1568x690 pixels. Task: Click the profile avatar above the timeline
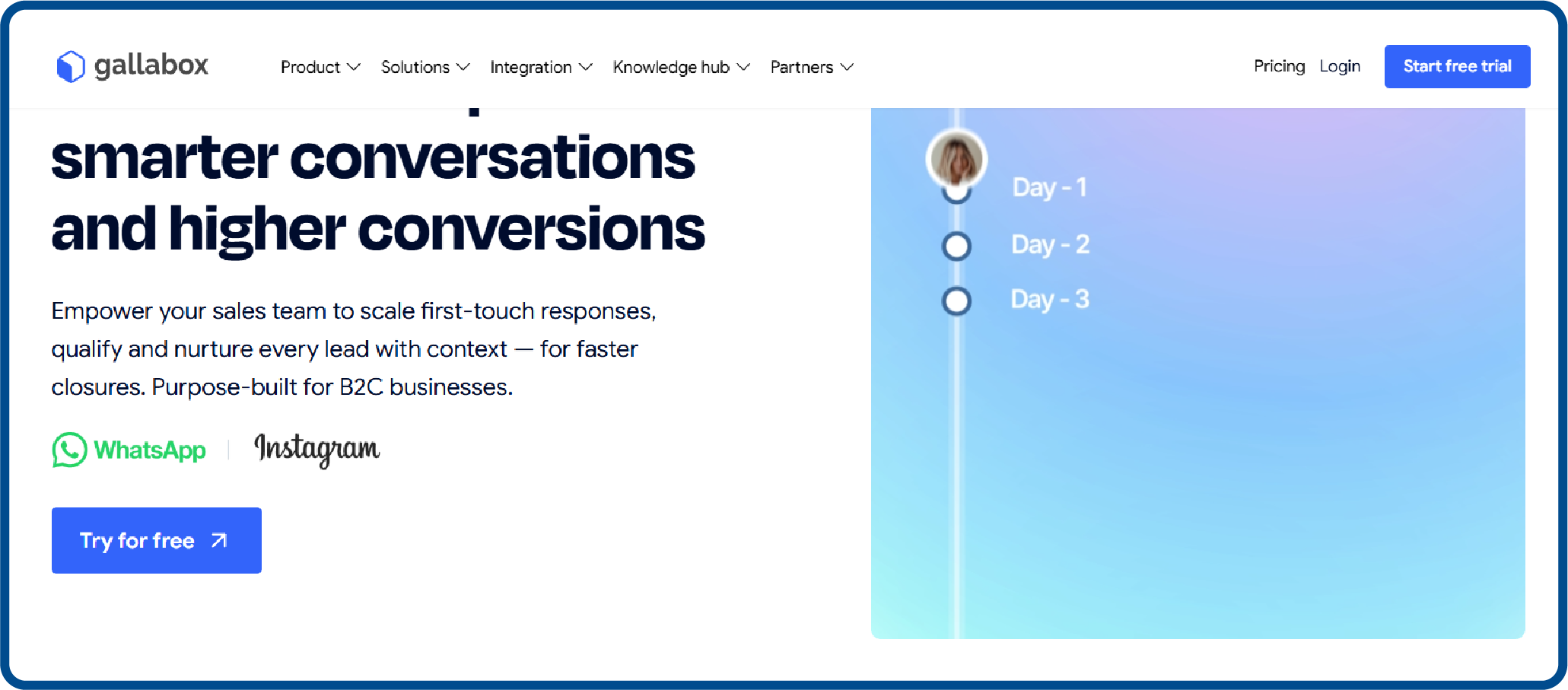pos(956,158)
